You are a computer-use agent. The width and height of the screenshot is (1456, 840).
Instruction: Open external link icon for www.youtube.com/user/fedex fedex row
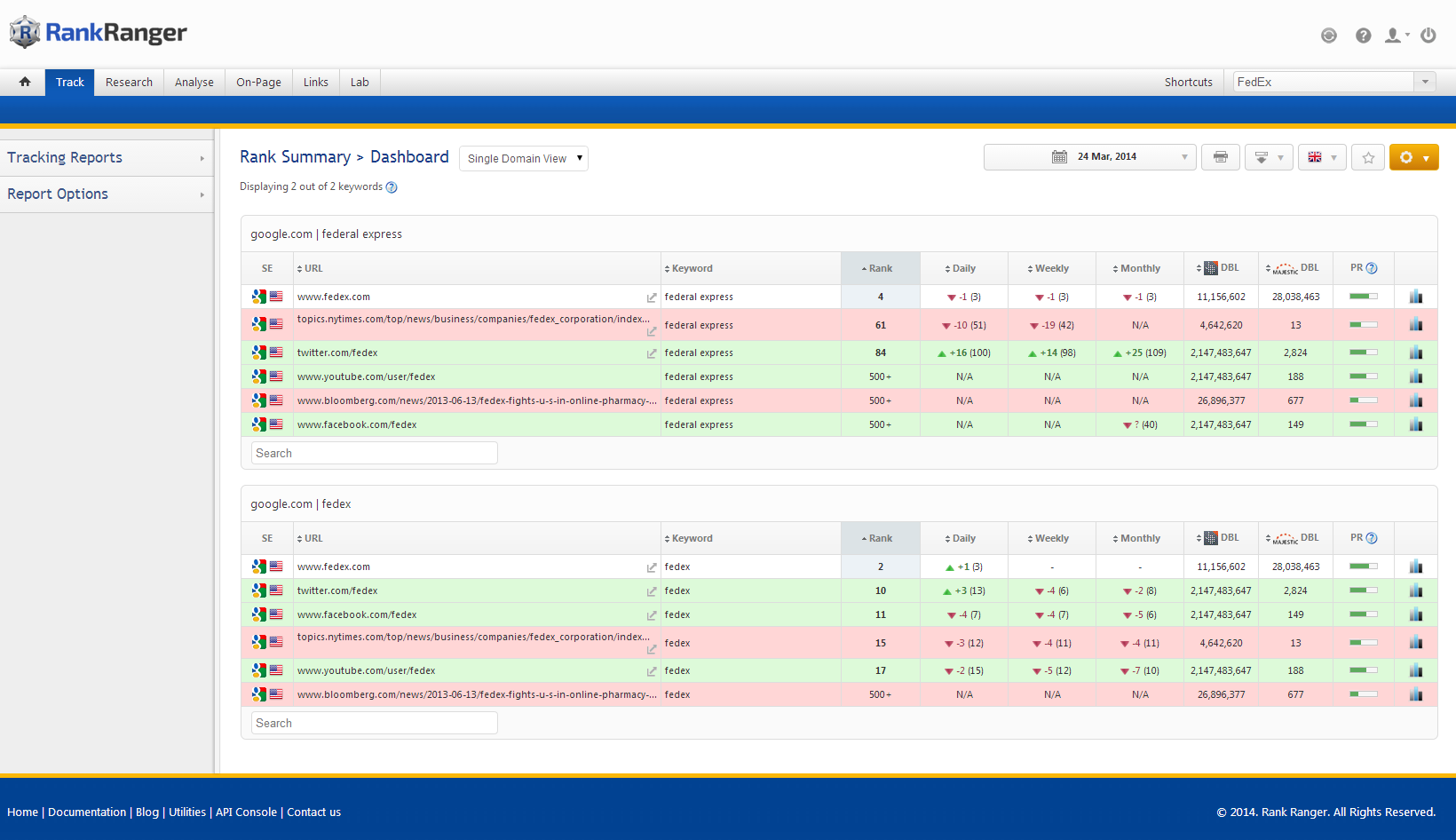[x=652, y=671]
